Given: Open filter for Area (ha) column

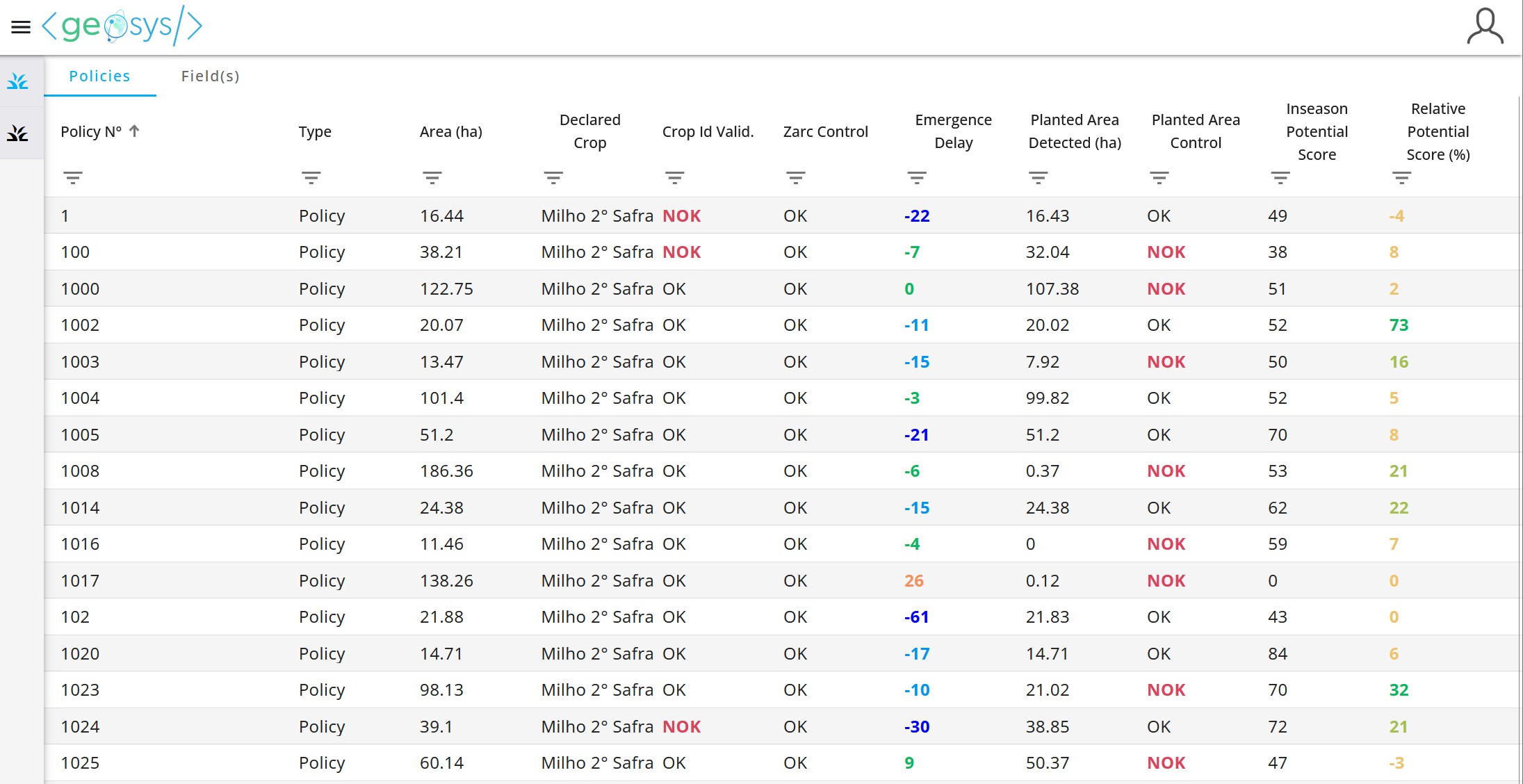Looking at the screenshot, I should pos(432,178).
